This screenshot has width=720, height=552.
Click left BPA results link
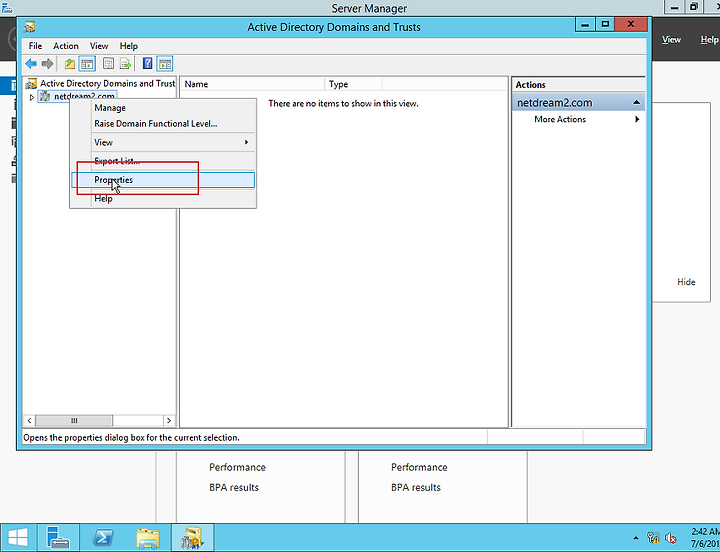point(234,488)
